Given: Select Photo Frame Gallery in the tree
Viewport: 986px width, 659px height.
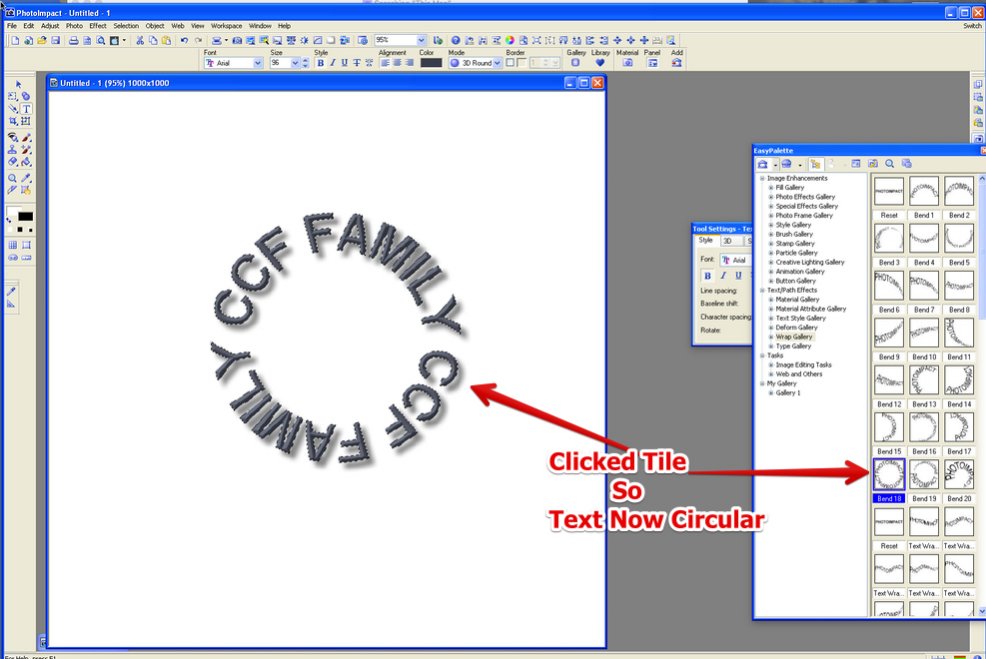Looking at the screenshot, I should pyautogui.click(x=804, y=215).
